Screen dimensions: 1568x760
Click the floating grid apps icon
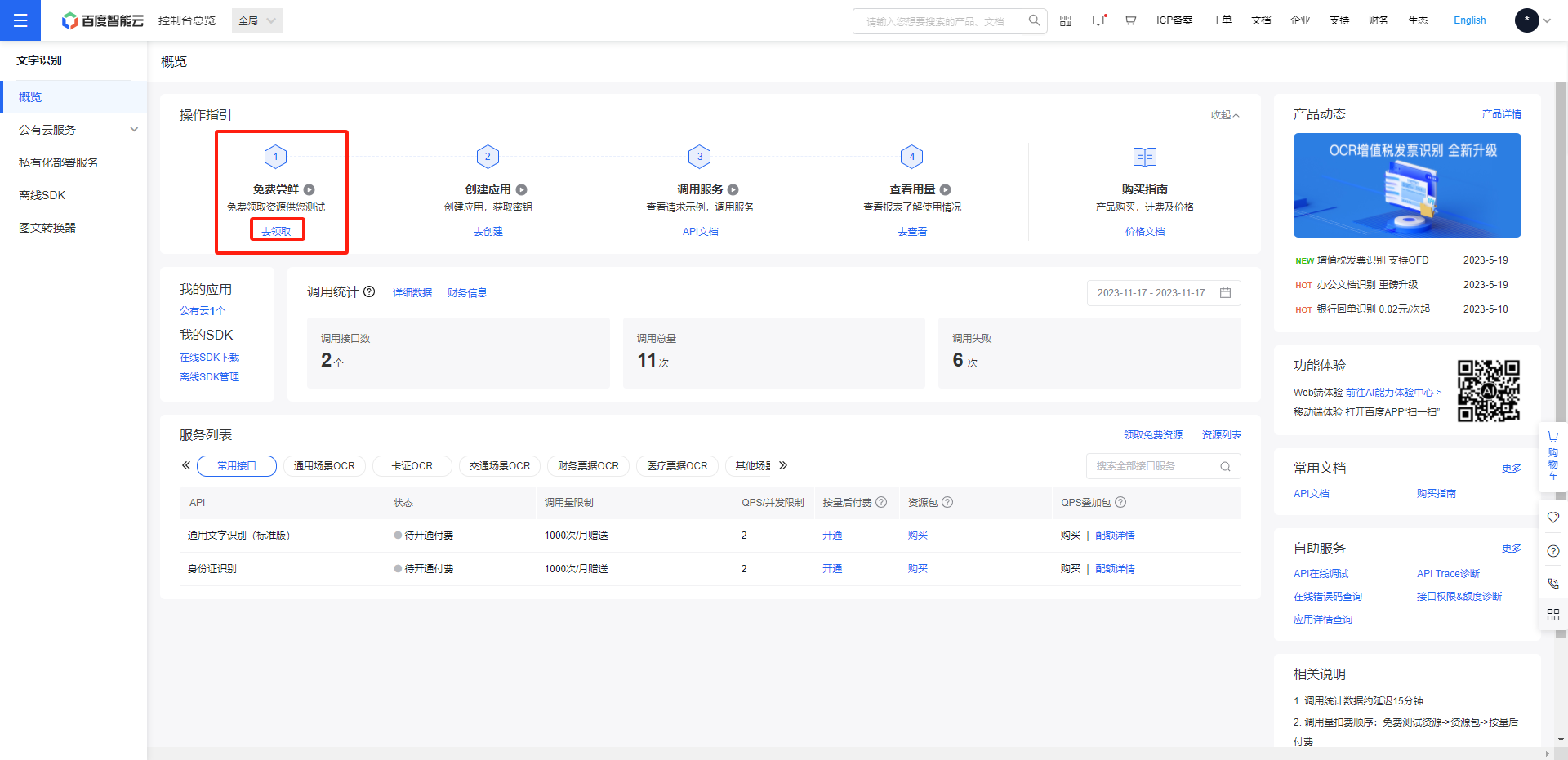tap(1553, 615)
